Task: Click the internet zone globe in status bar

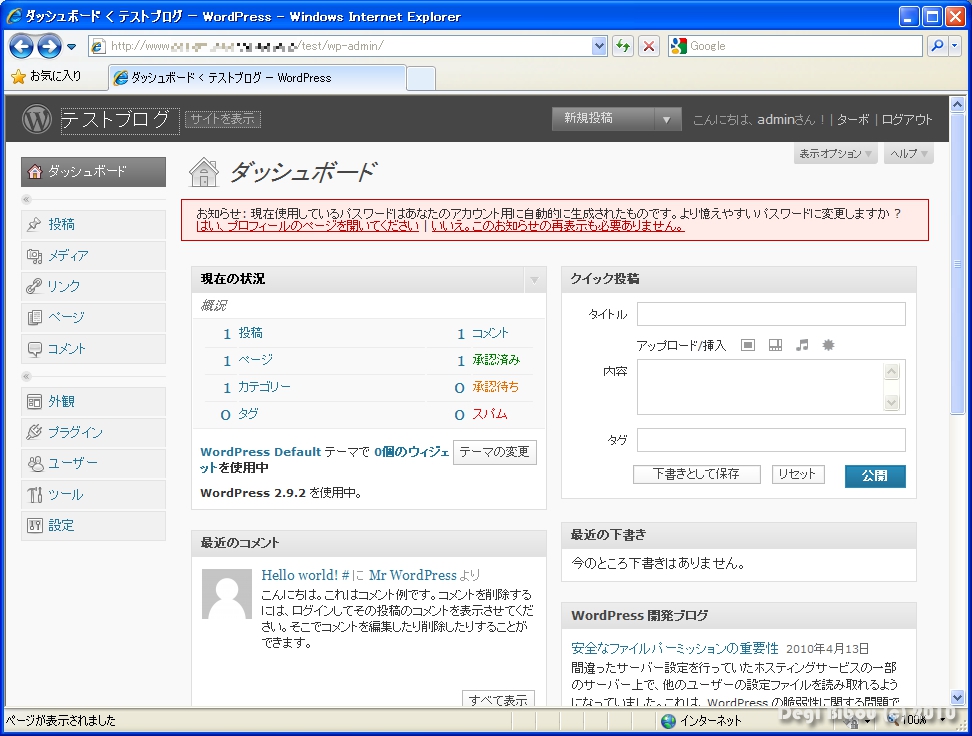Action: pyautogui.click(x=668, y=720)
